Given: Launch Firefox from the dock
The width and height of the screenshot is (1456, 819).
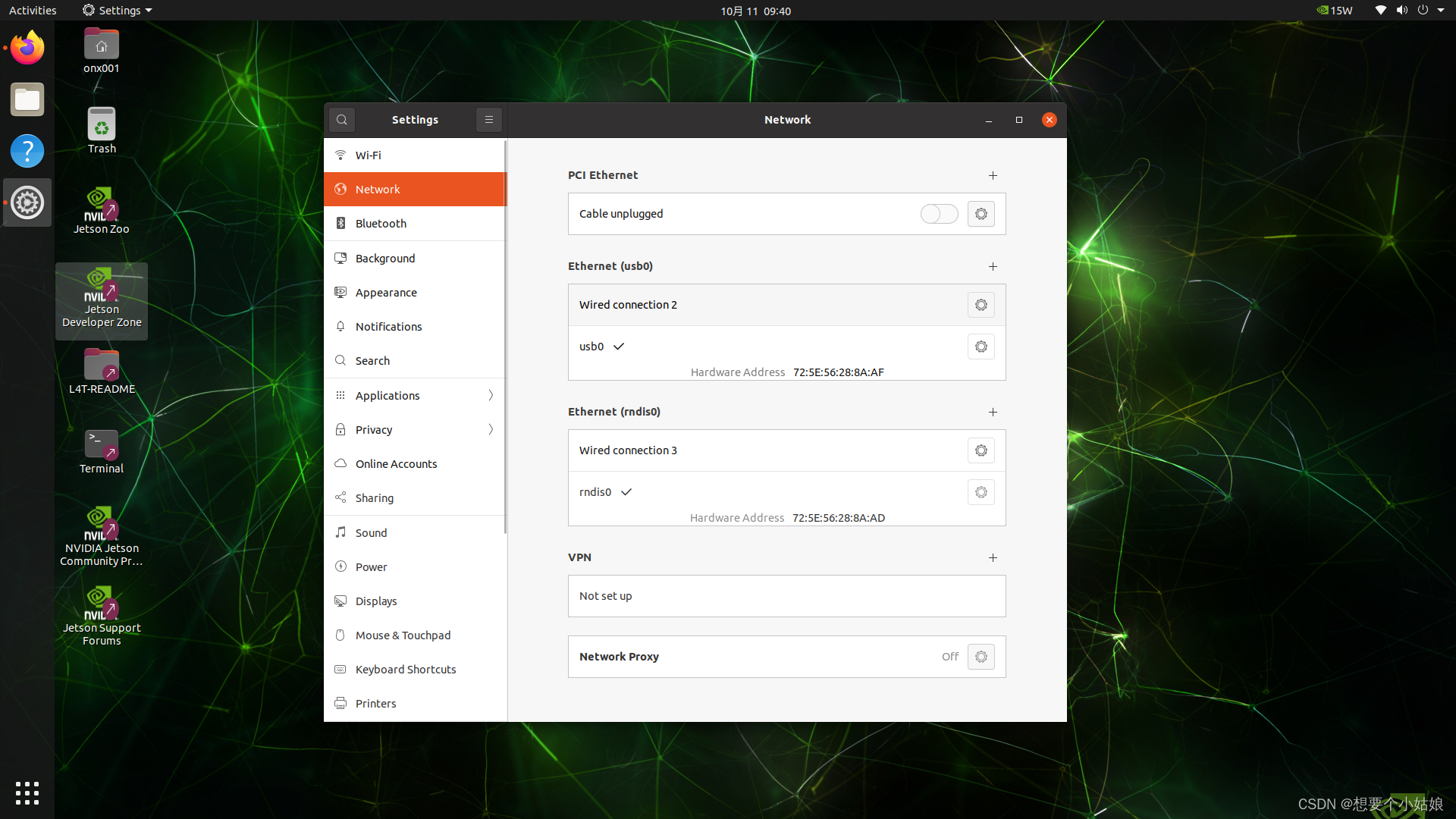Looking at the screenshot, I should tap(27, 48).
